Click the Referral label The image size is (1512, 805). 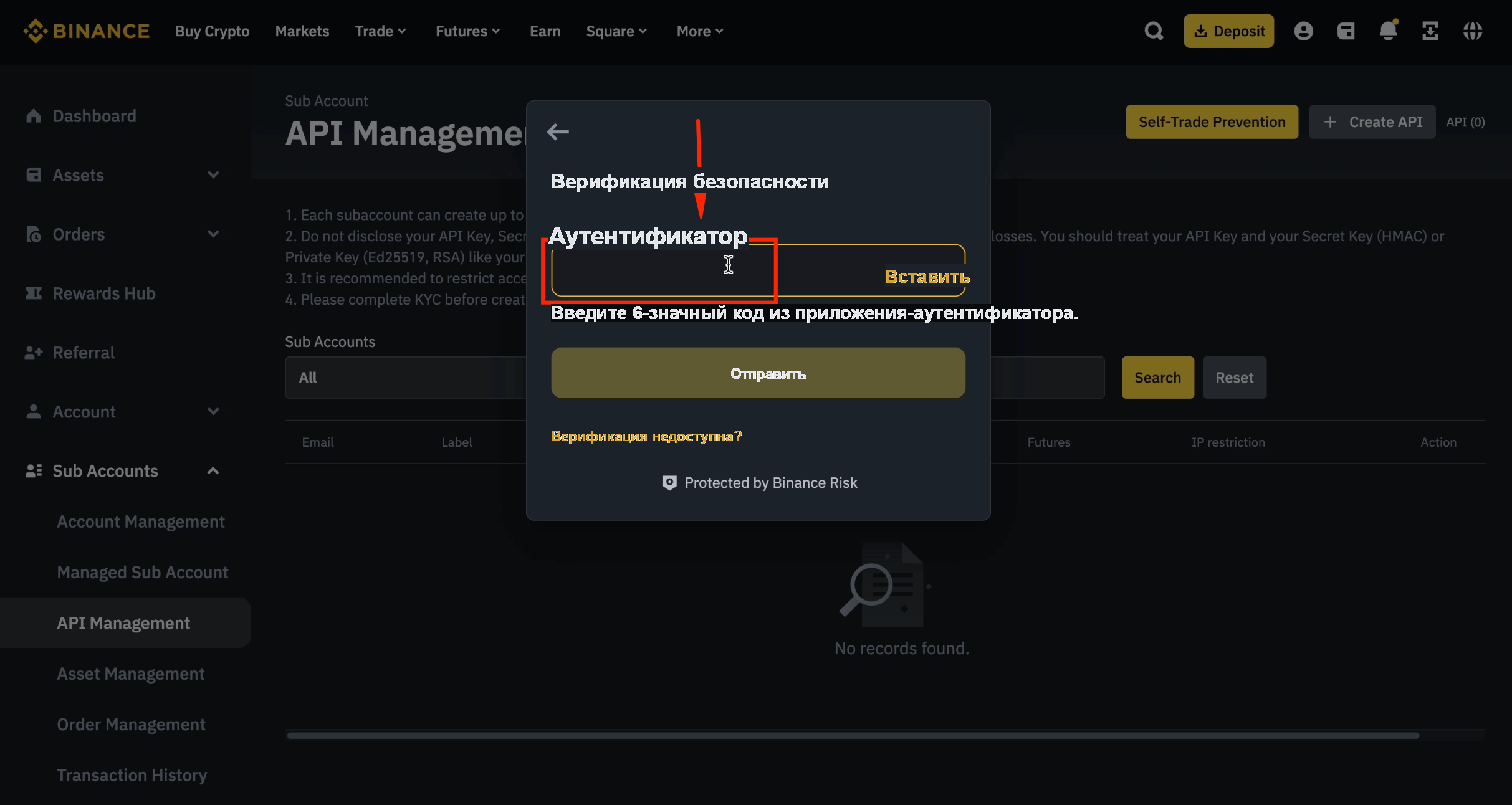click(84, 353)
